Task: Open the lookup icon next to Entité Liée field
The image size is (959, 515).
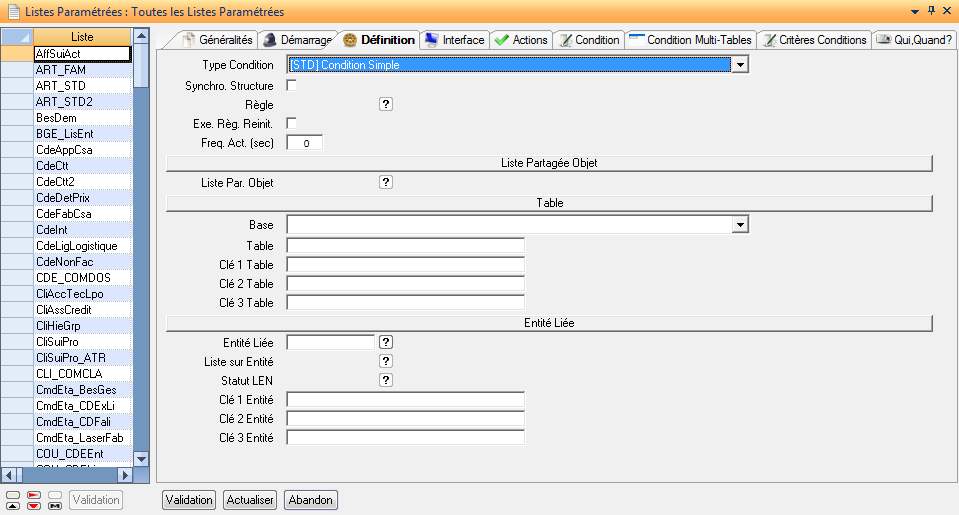Action: pos(386,342)
